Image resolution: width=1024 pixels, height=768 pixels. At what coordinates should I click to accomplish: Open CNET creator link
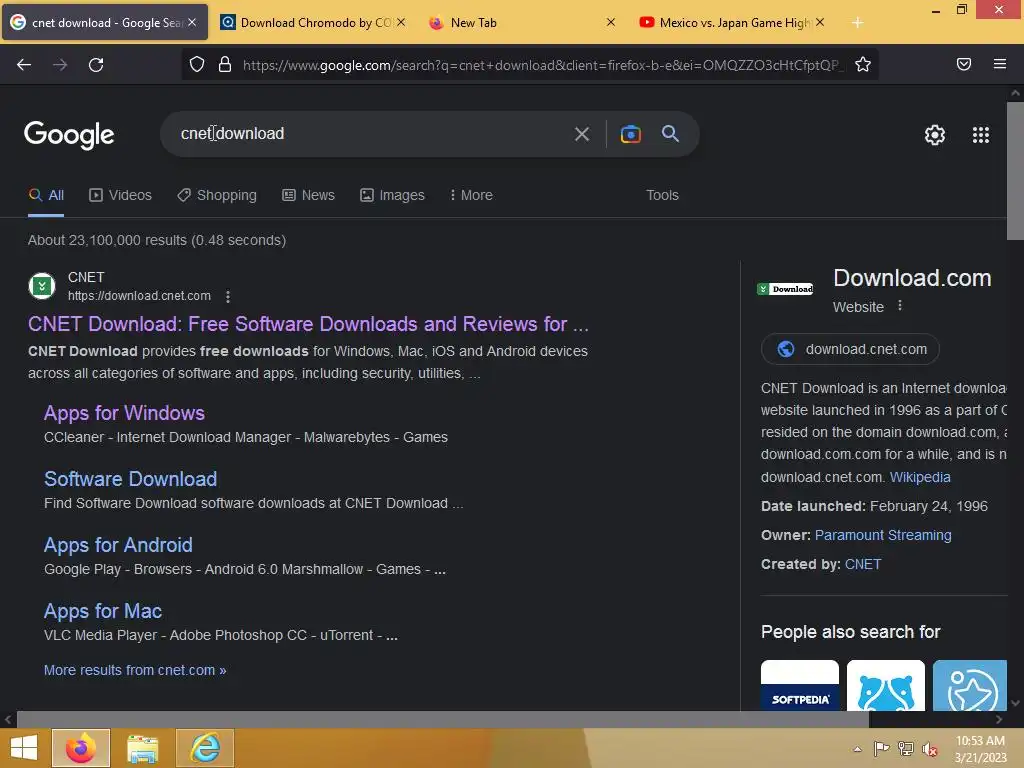pos(863,564)
